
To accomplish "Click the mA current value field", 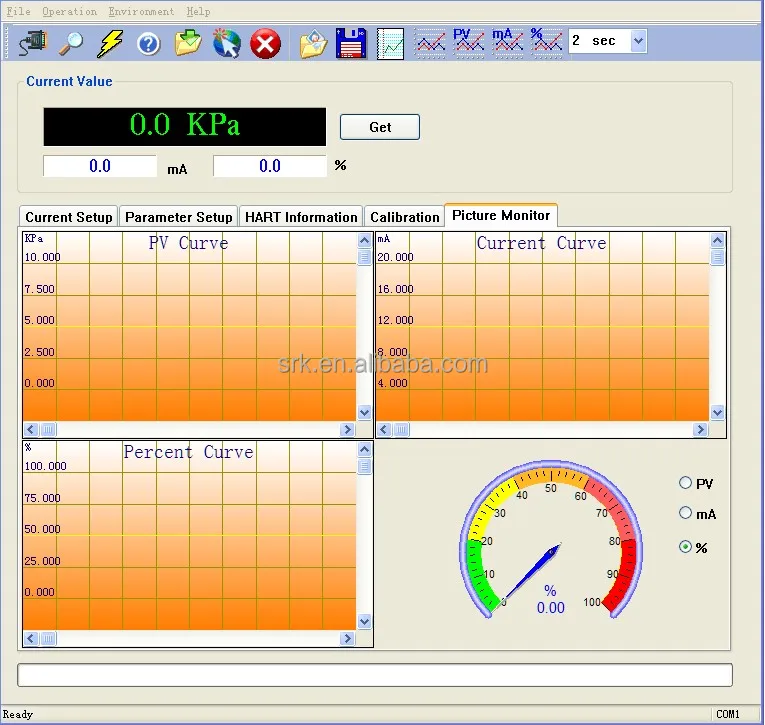I will [100, 166].
